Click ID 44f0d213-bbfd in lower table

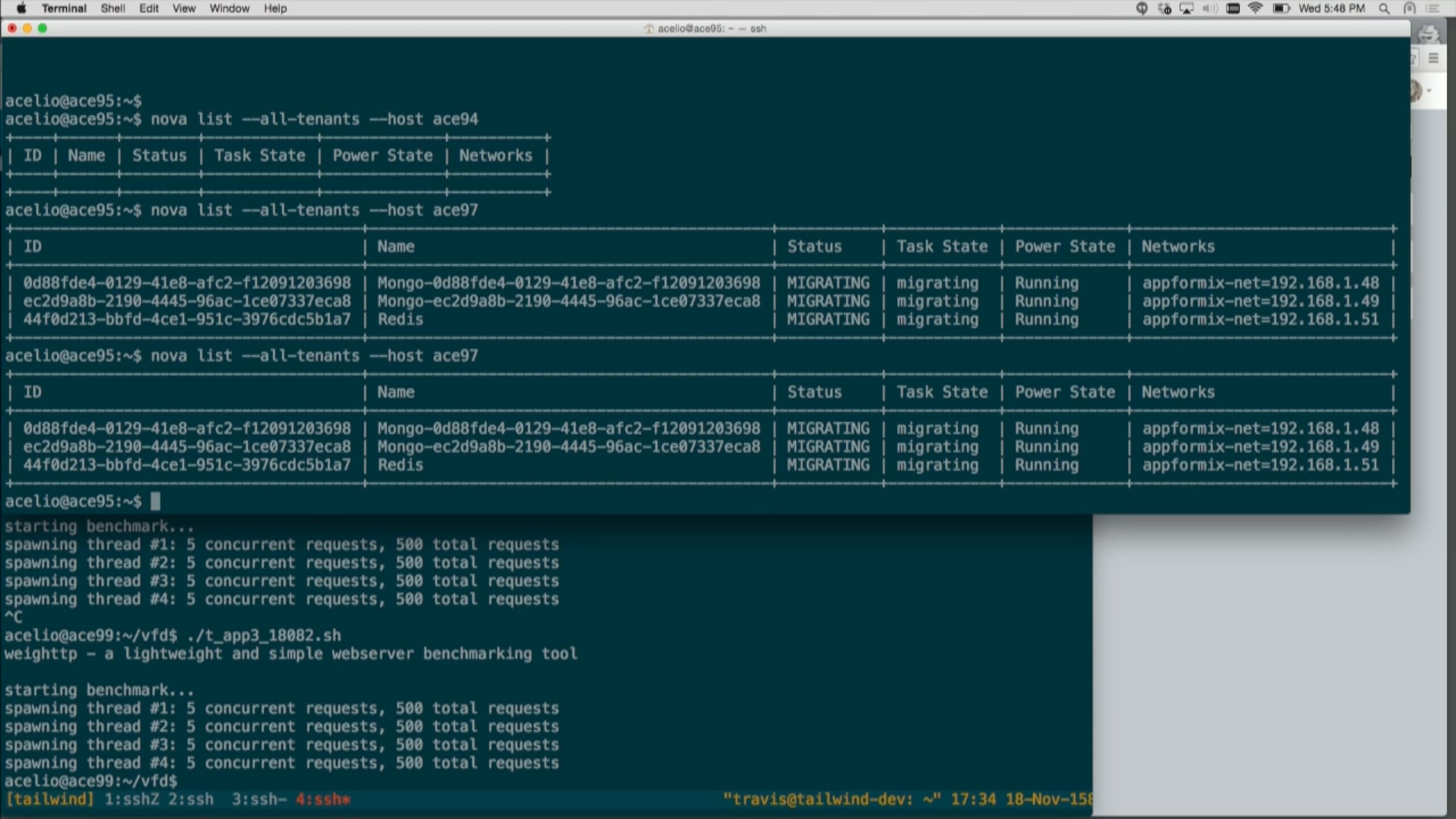[187, 465]
